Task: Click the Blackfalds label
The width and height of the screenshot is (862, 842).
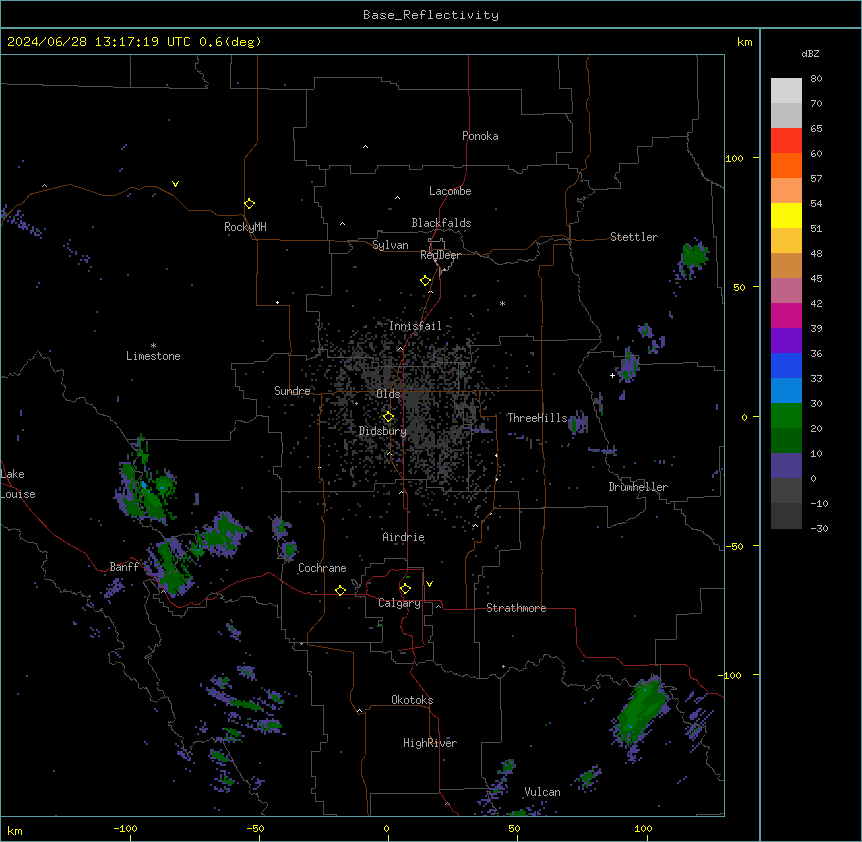Action: point(441,223)
